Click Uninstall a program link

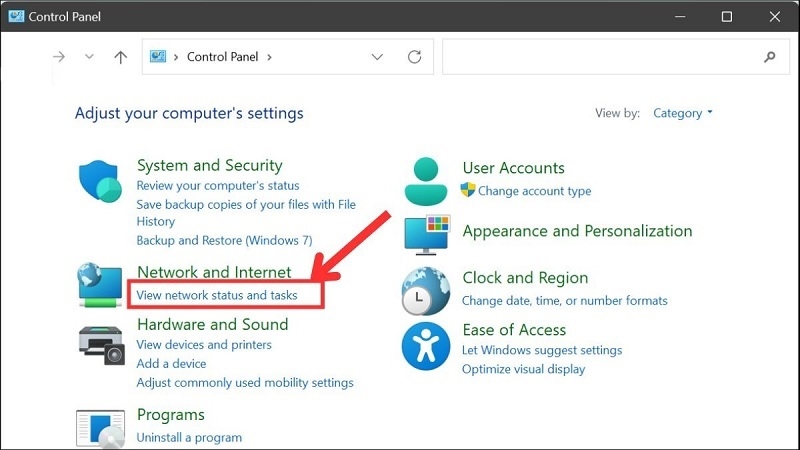(189, 438)
